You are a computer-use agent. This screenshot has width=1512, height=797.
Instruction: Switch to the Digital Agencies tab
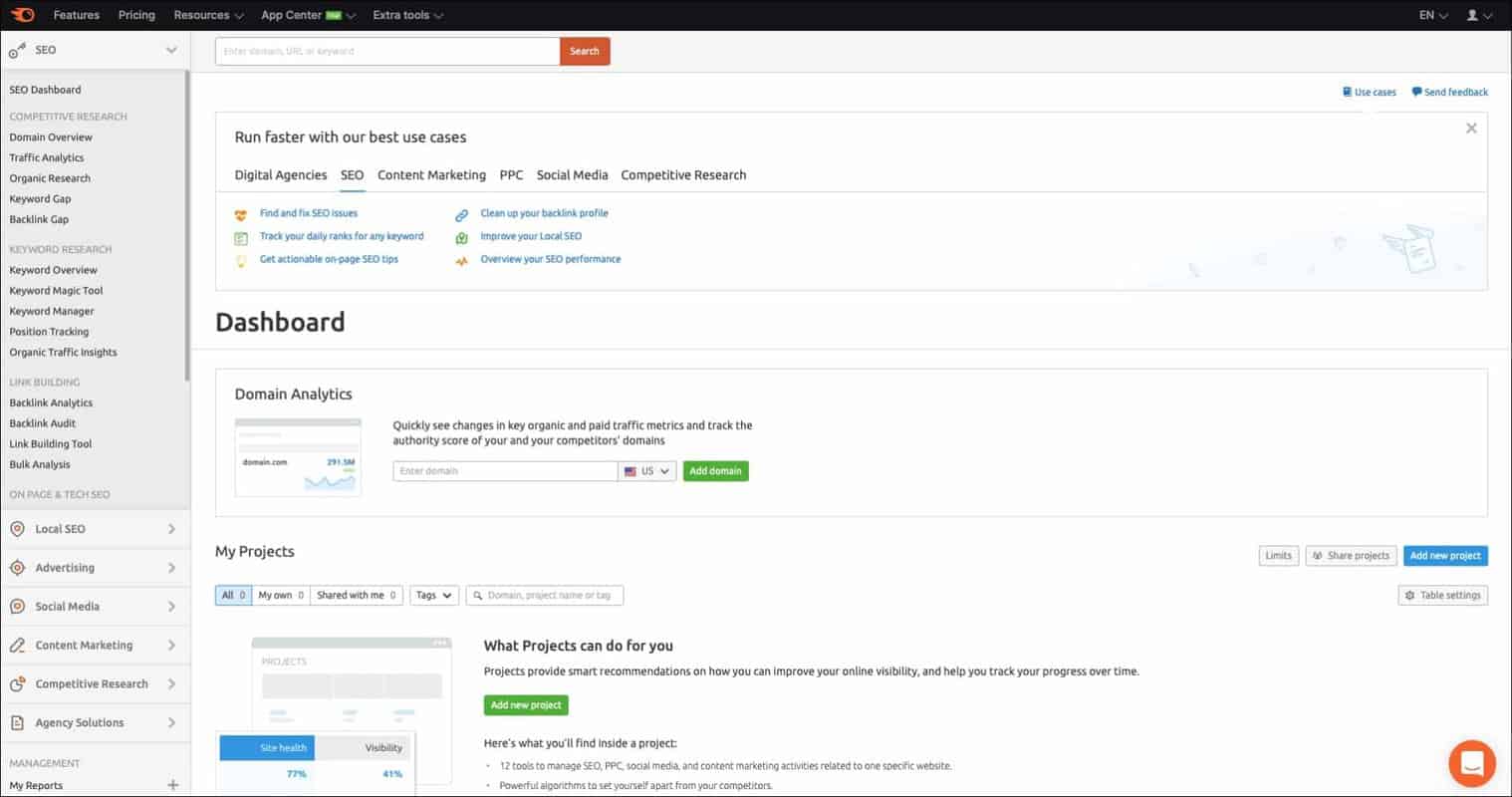pos(281,175)
